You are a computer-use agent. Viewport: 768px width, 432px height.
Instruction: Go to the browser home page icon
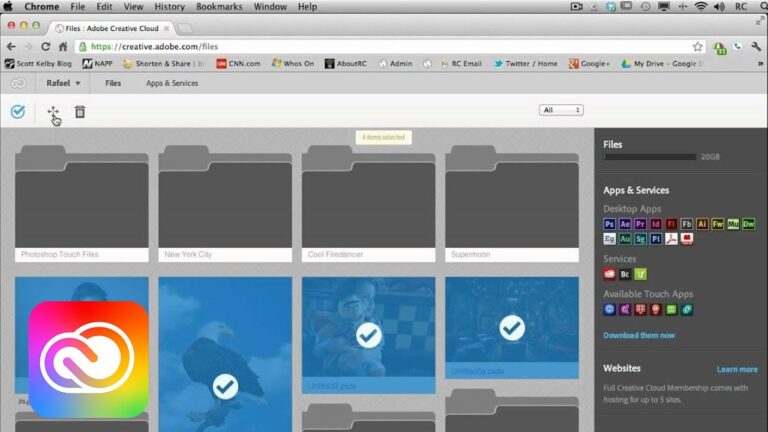click(63, 47)
